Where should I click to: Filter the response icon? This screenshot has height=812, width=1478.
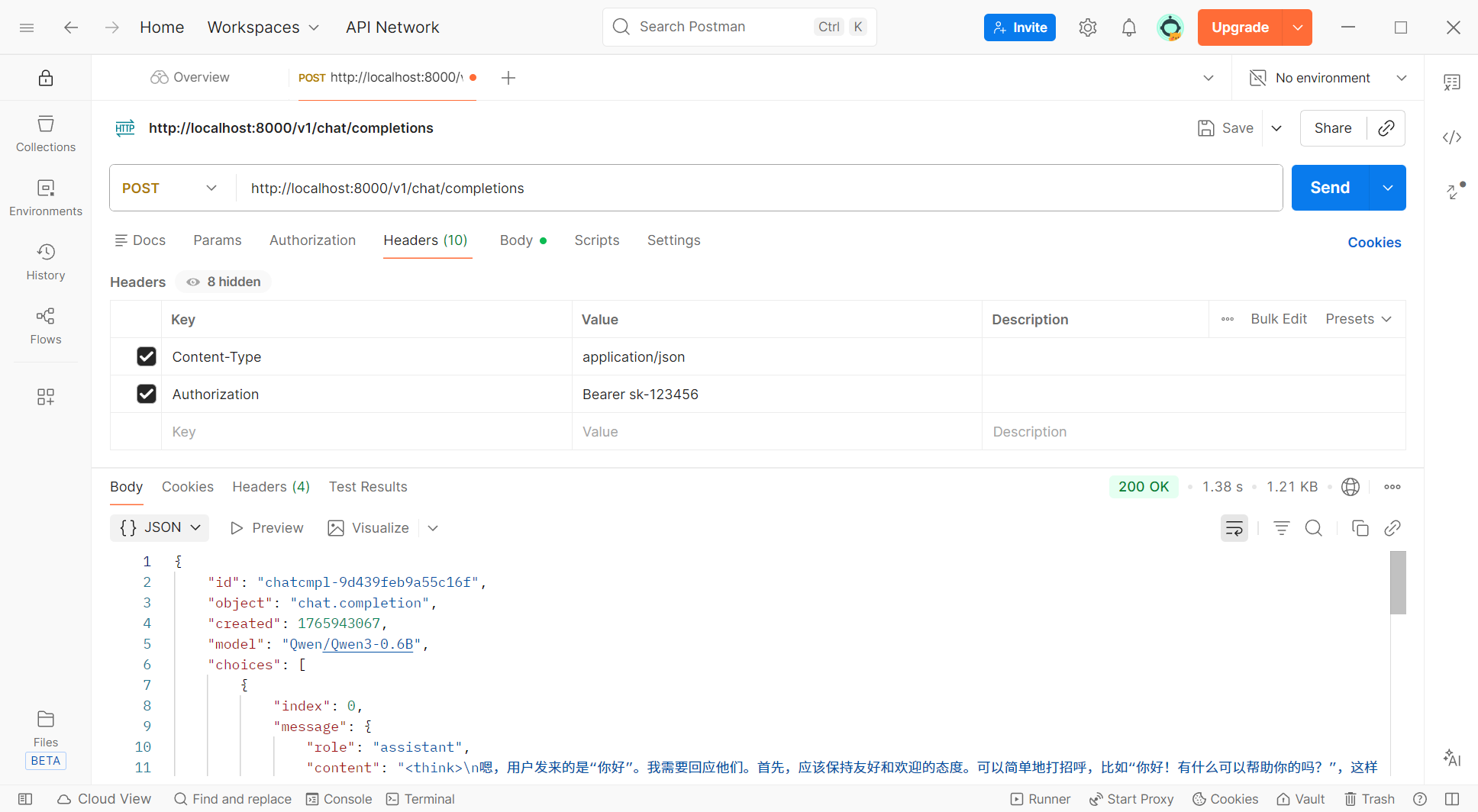1282,528
